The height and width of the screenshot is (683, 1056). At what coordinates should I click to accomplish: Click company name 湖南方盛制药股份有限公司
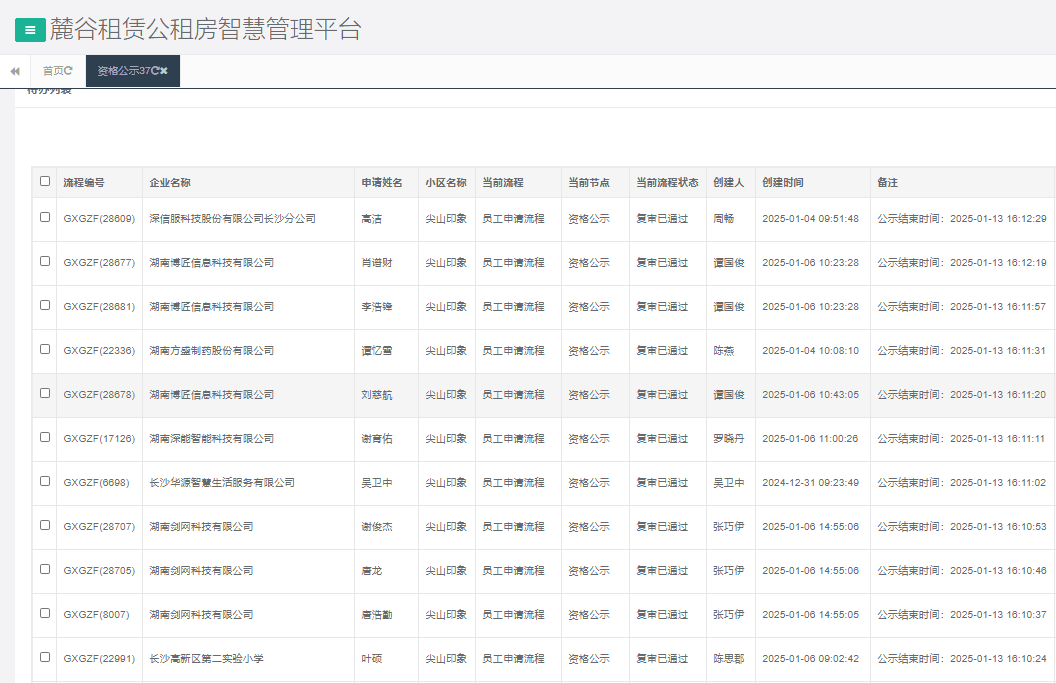pyautogui.click(x=211, y=351)
